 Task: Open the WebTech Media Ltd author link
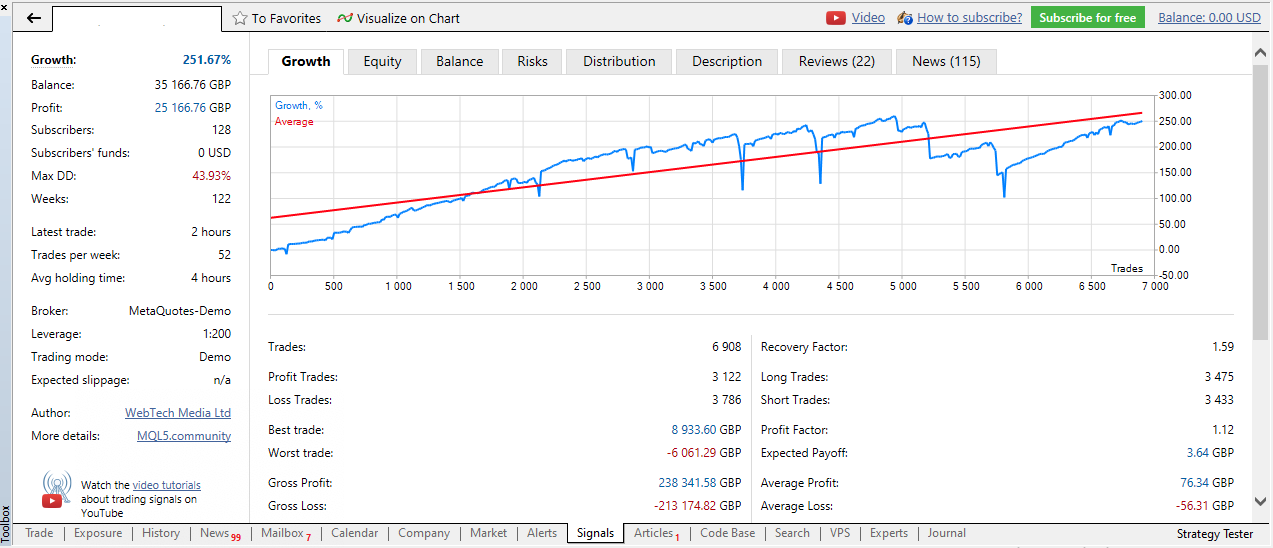[x=177, y=413]
